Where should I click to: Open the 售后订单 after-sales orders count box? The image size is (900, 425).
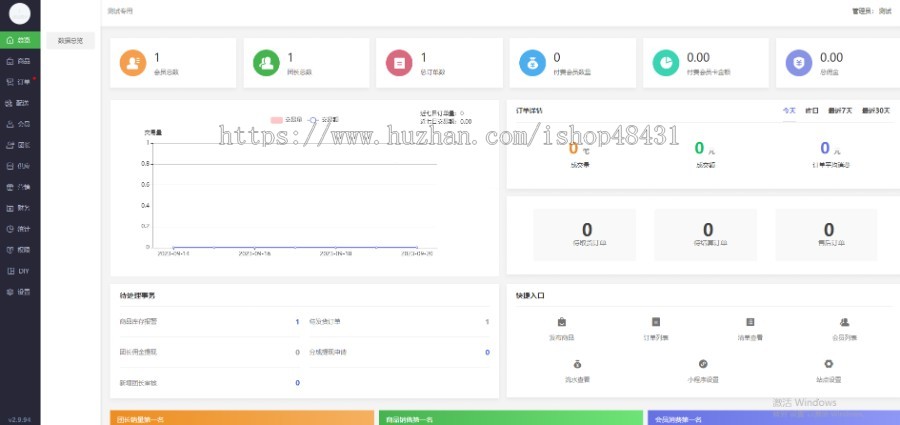point(827,235)
